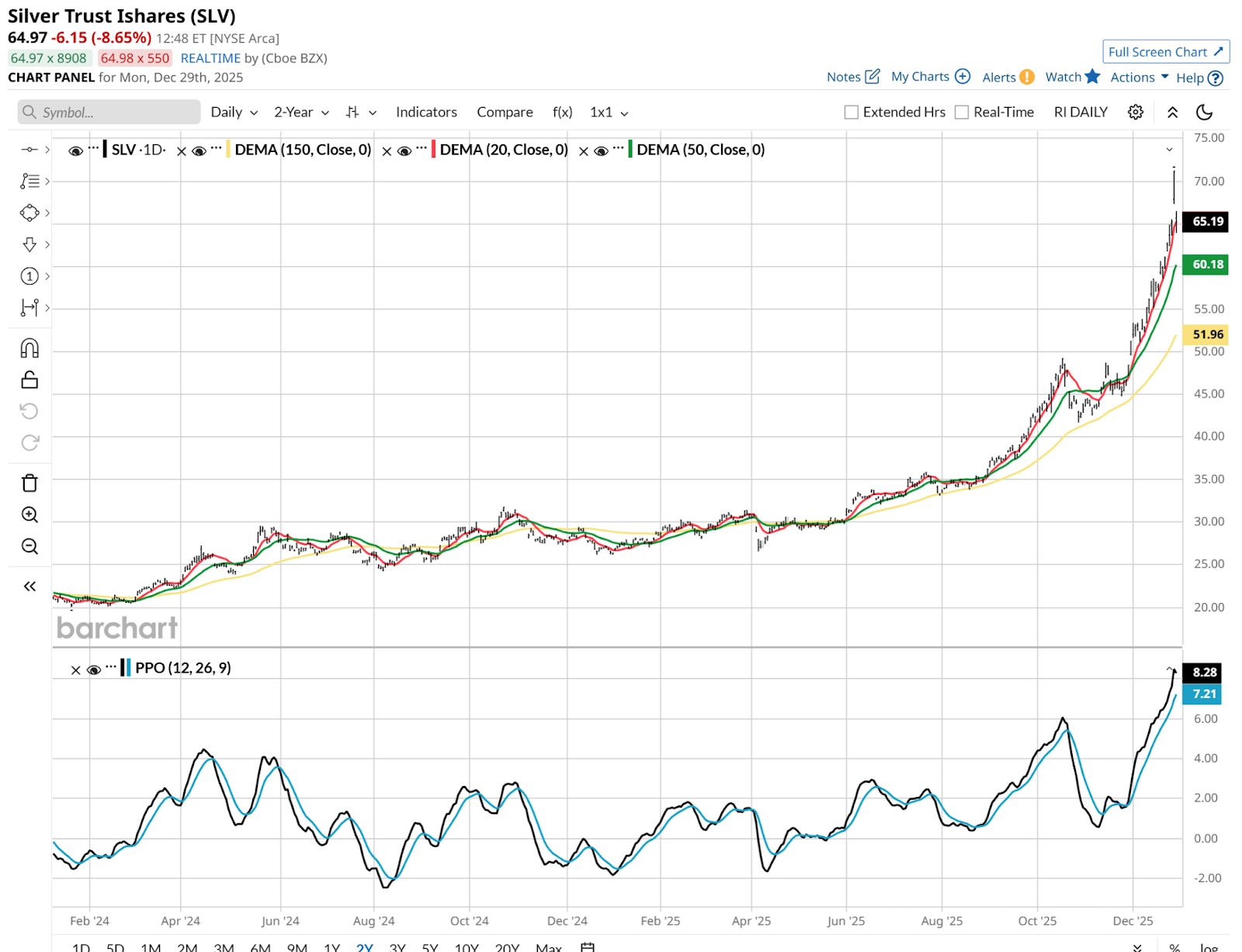Enable the Extended Hrs checkbox
Image resolution: width=1242 pixels, height=952 pixels.
852,113
